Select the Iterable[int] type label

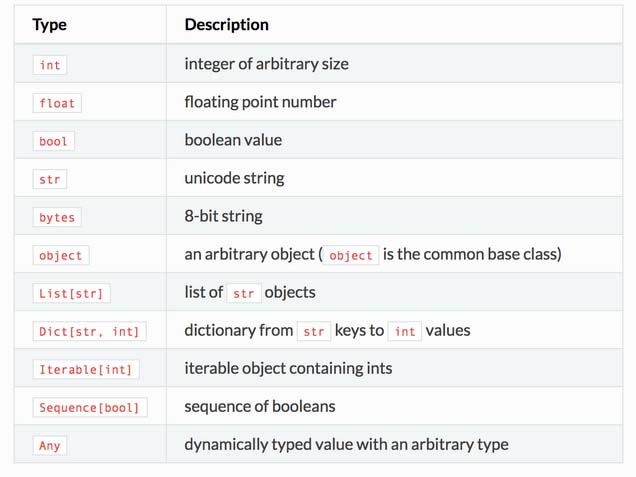point(86,370)
